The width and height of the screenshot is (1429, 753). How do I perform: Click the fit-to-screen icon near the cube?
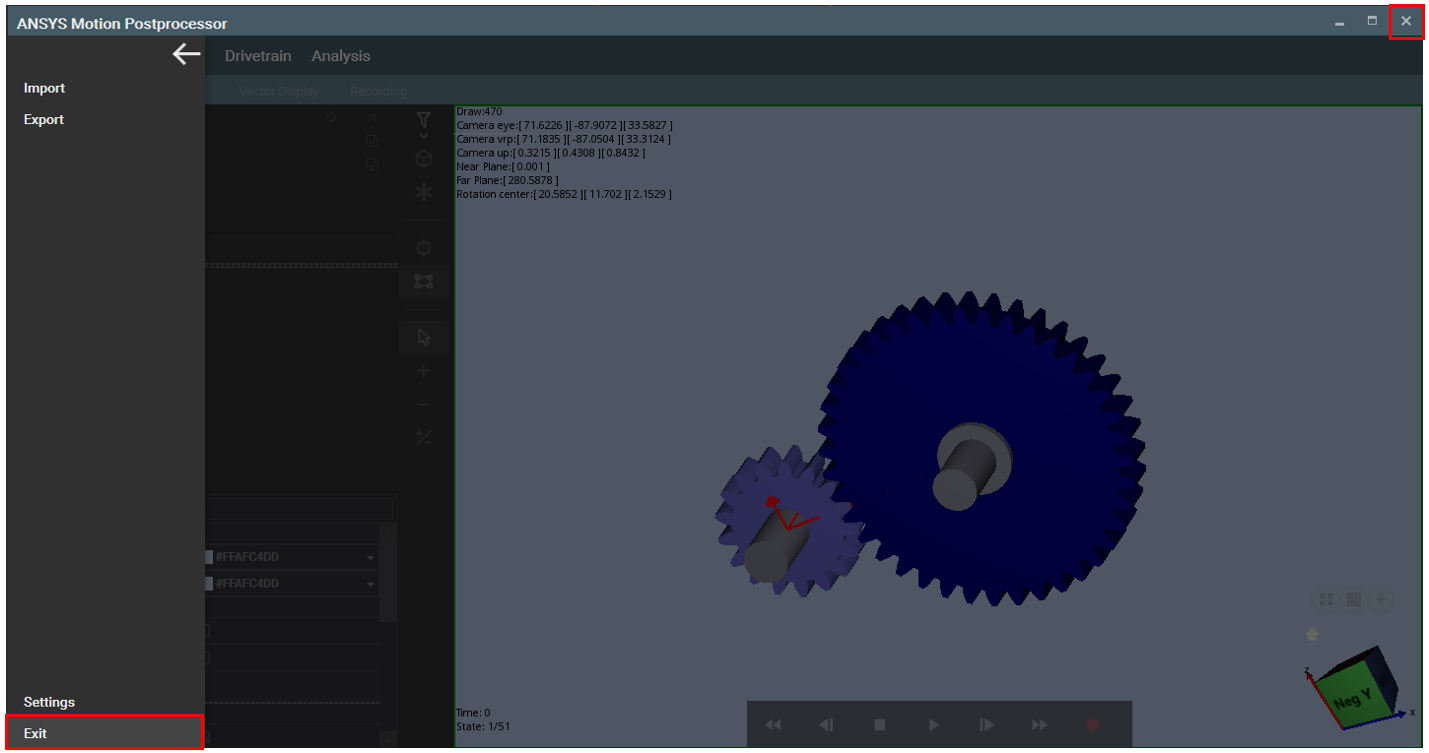click(1326, 600)
